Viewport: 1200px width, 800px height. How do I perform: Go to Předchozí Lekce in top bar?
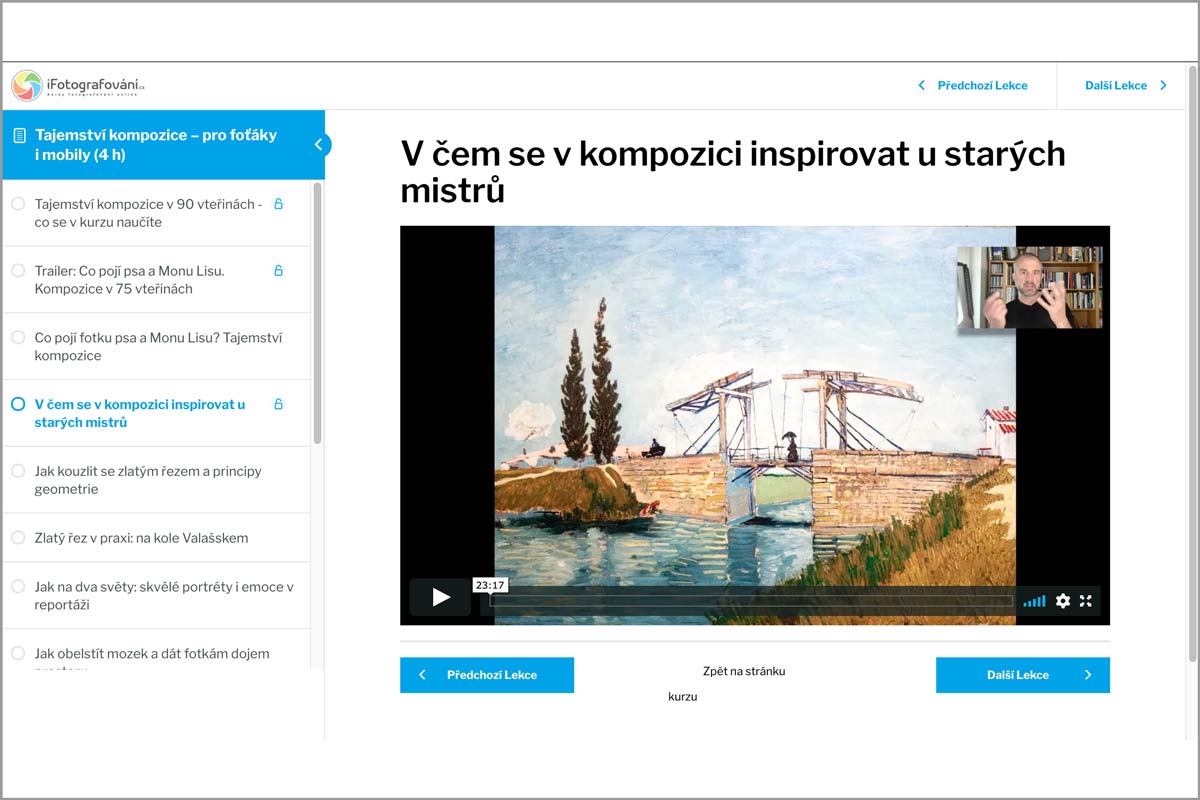[x=982, y=86]
